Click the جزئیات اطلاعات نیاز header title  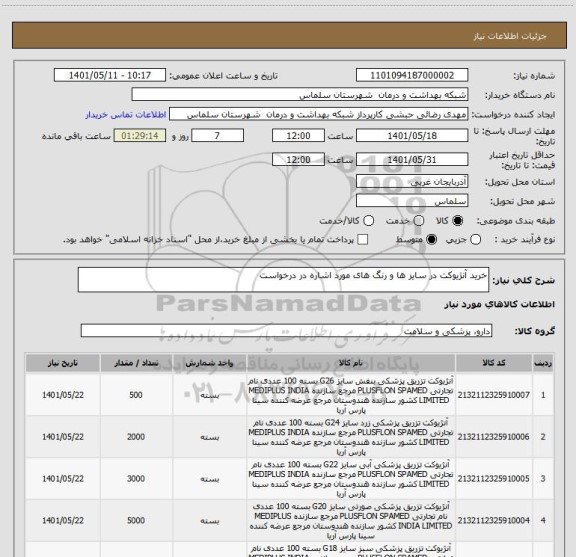coord(510,36)
